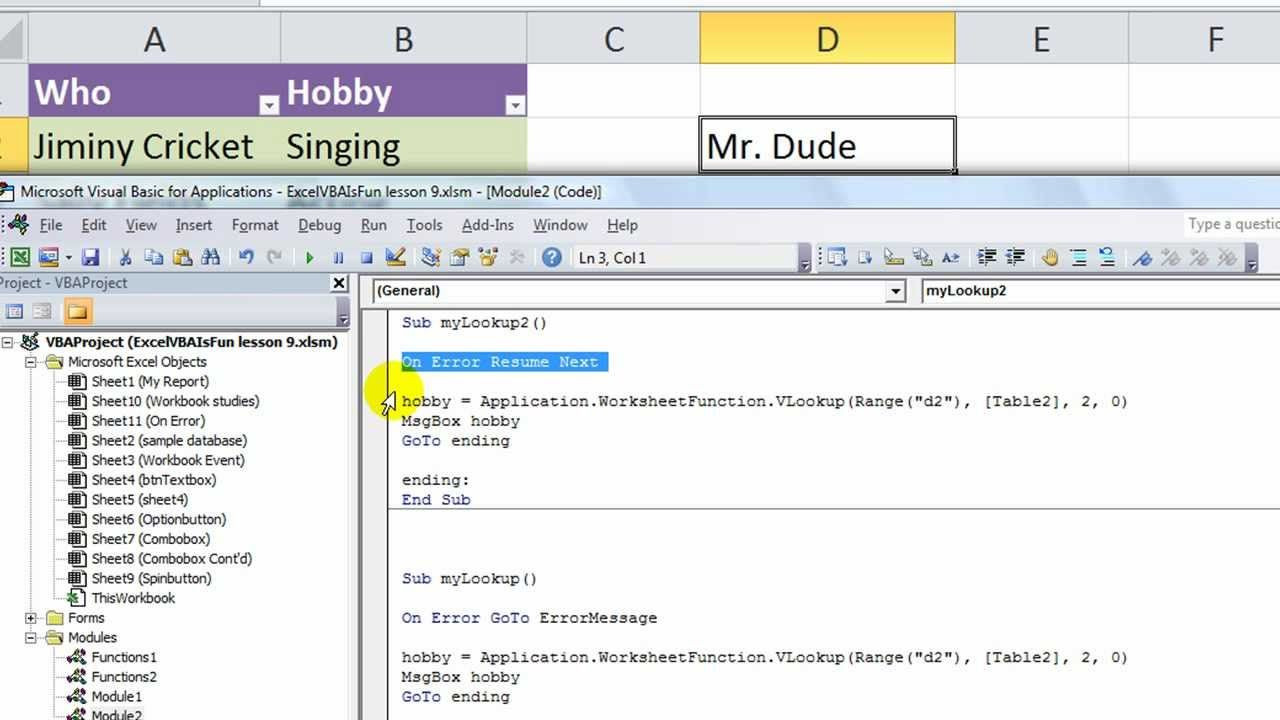Click the Ask a Question input field
The width and height of the screenshot is (1280, 720).
pyautogui.click(x=1231, y=224)
